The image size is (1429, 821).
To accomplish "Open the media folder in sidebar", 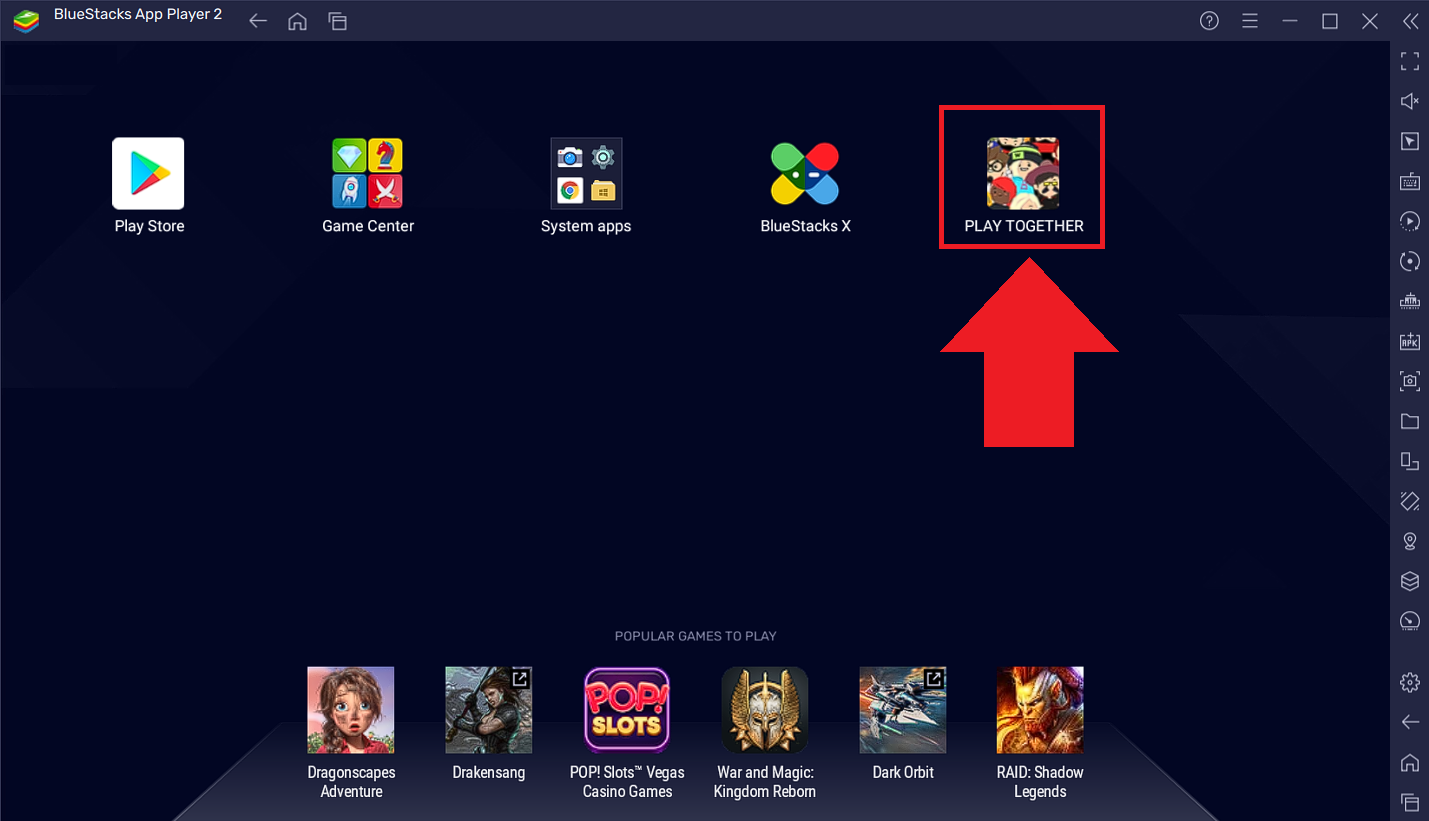I will 1410,421.
